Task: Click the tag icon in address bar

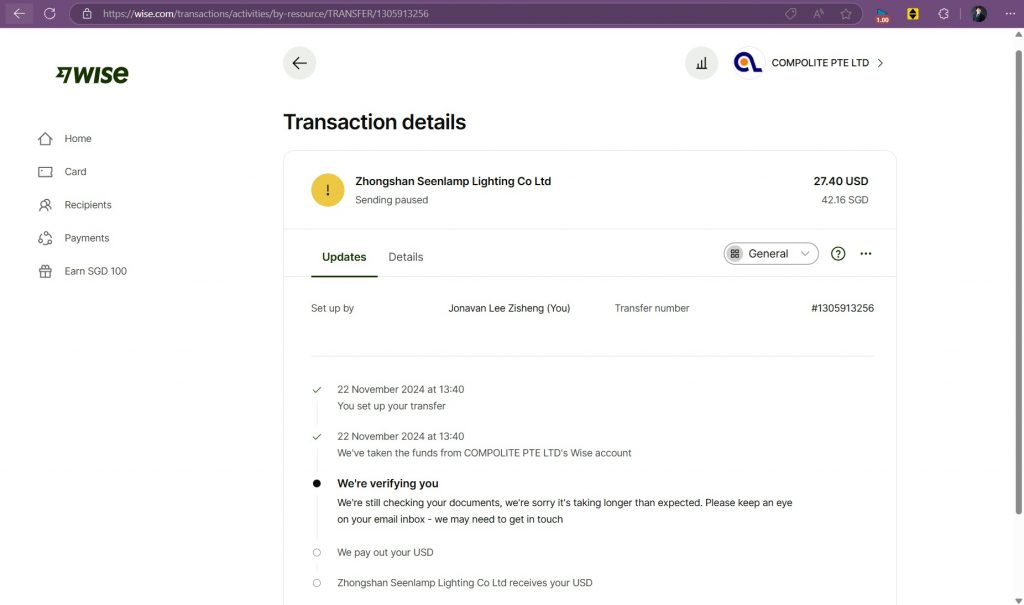Action: click(791, 14)
